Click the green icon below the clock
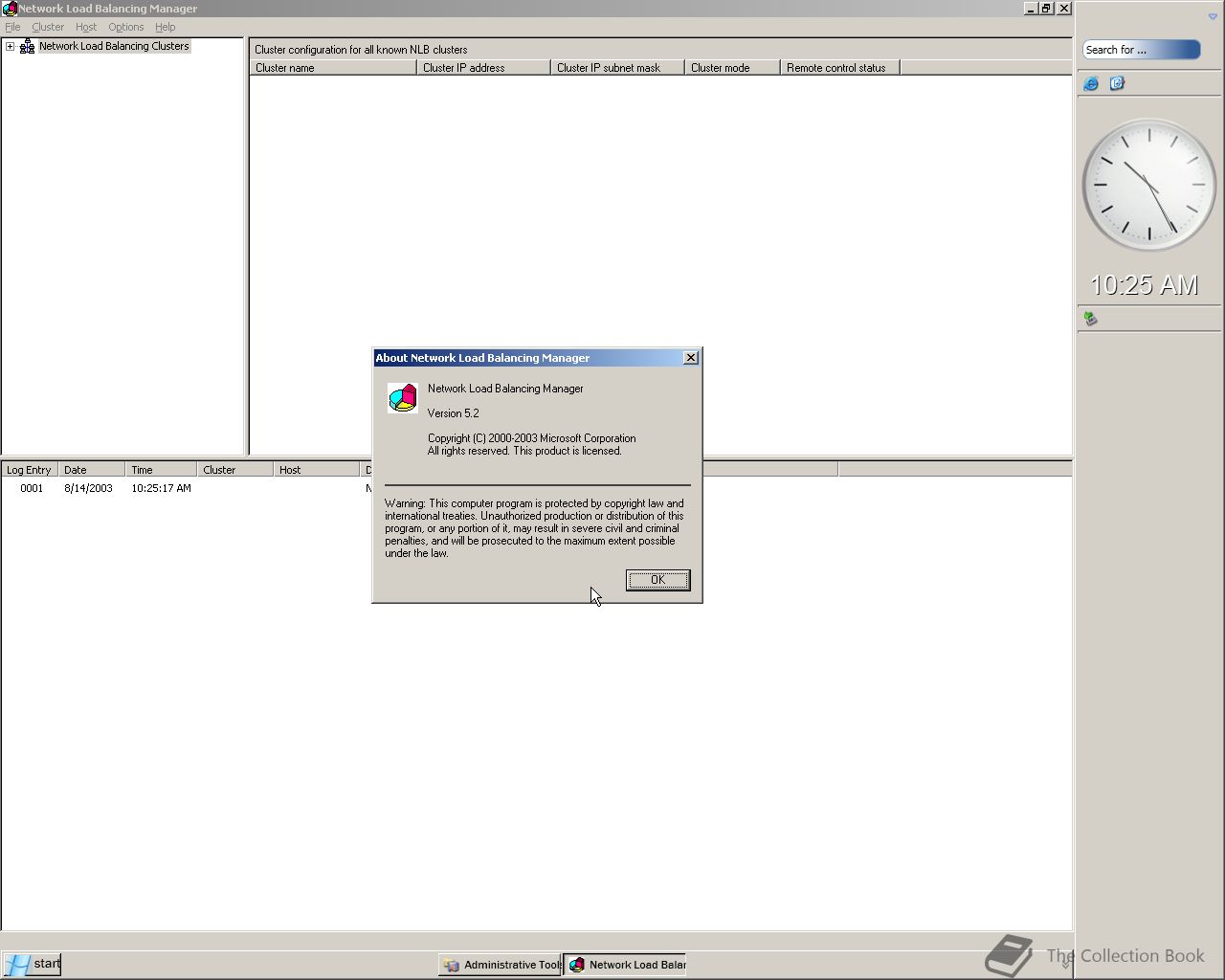The height and width of the screenshot is (980, 1225). (1090, 319)
